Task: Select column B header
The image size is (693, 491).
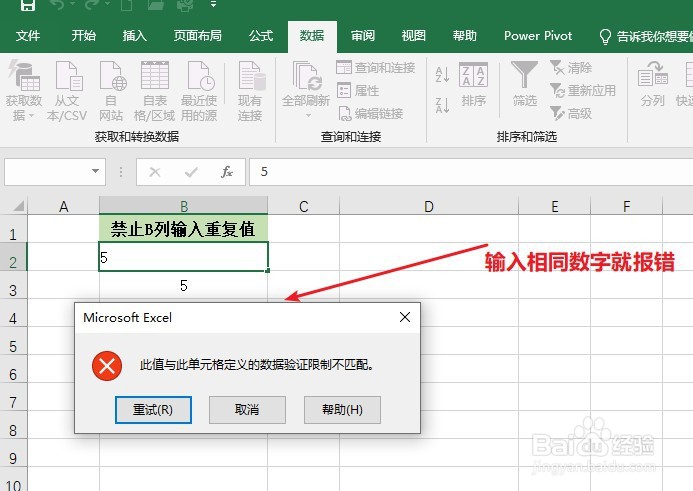Action: pyautogui.click(x=183, y=206)
